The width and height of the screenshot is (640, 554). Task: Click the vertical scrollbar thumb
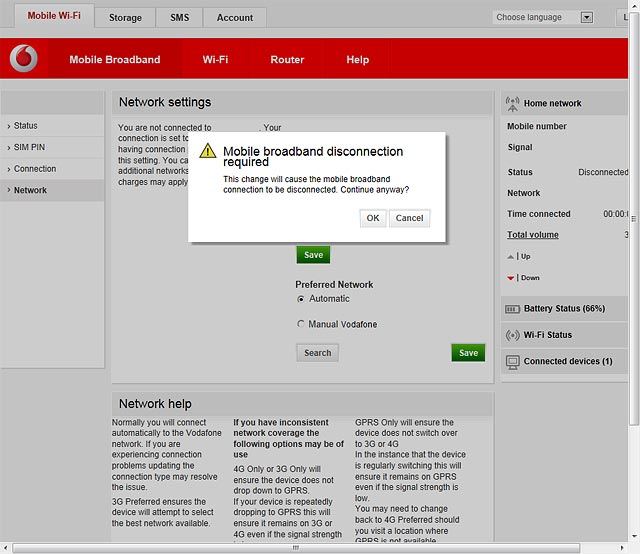pyautogui.click(x=634, y=218)
